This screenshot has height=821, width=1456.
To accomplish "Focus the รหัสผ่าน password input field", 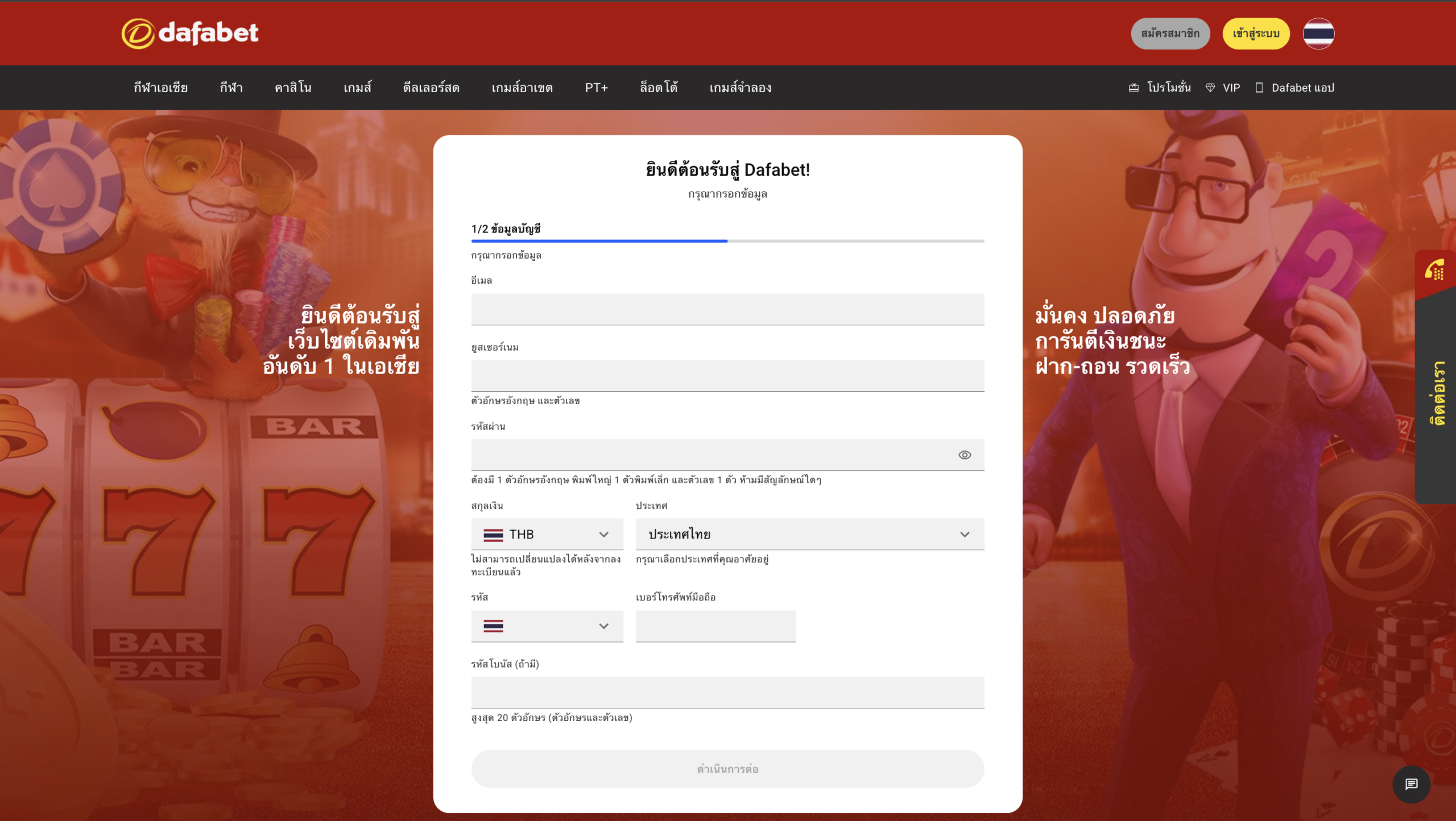I will [727, 455].
